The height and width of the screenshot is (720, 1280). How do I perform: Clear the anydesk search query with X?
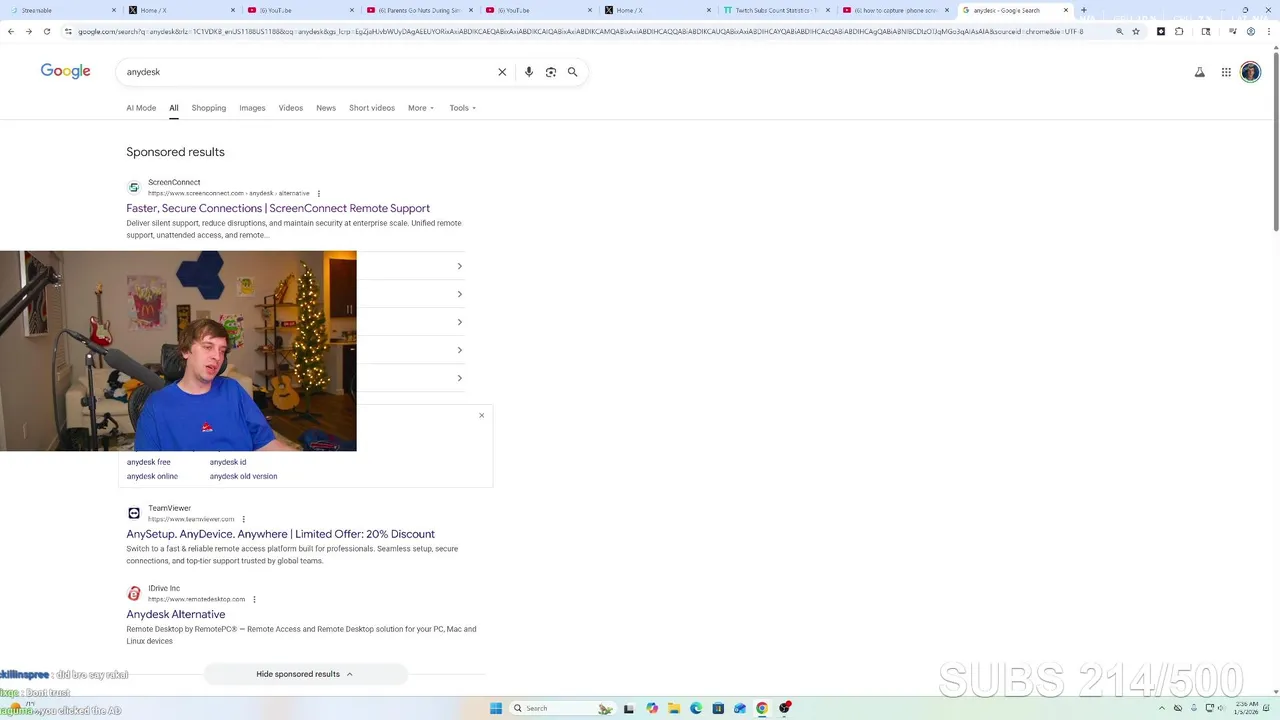(x=502, y=72)
